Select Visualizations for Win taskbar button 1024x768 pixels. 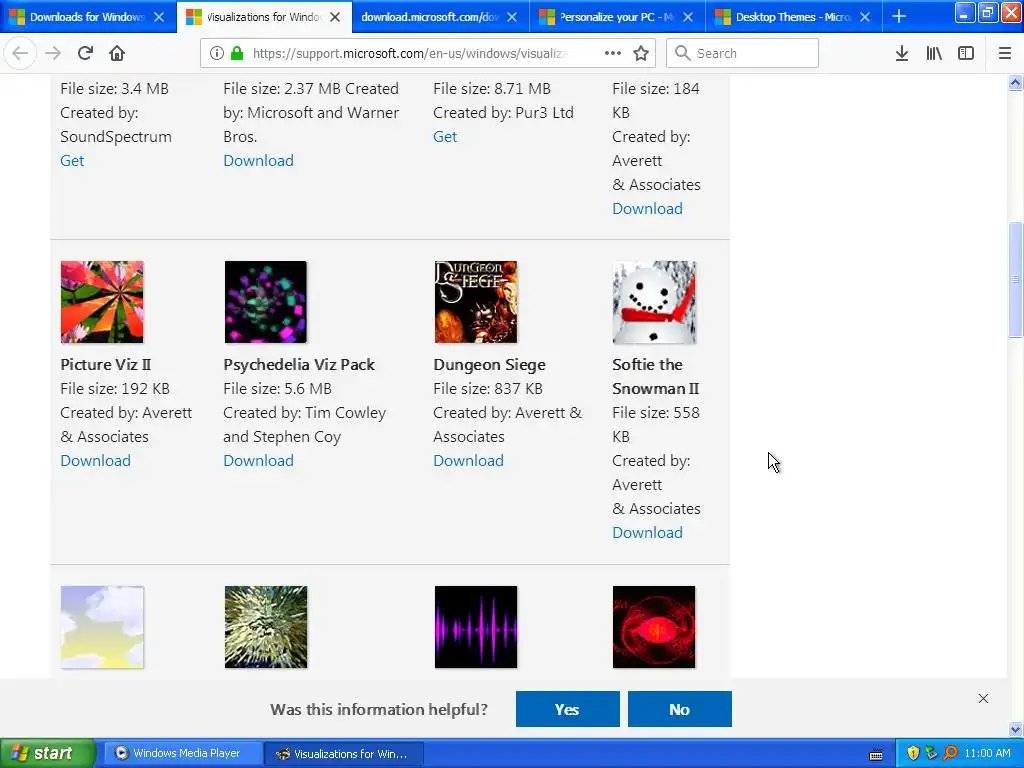(344, 754)
